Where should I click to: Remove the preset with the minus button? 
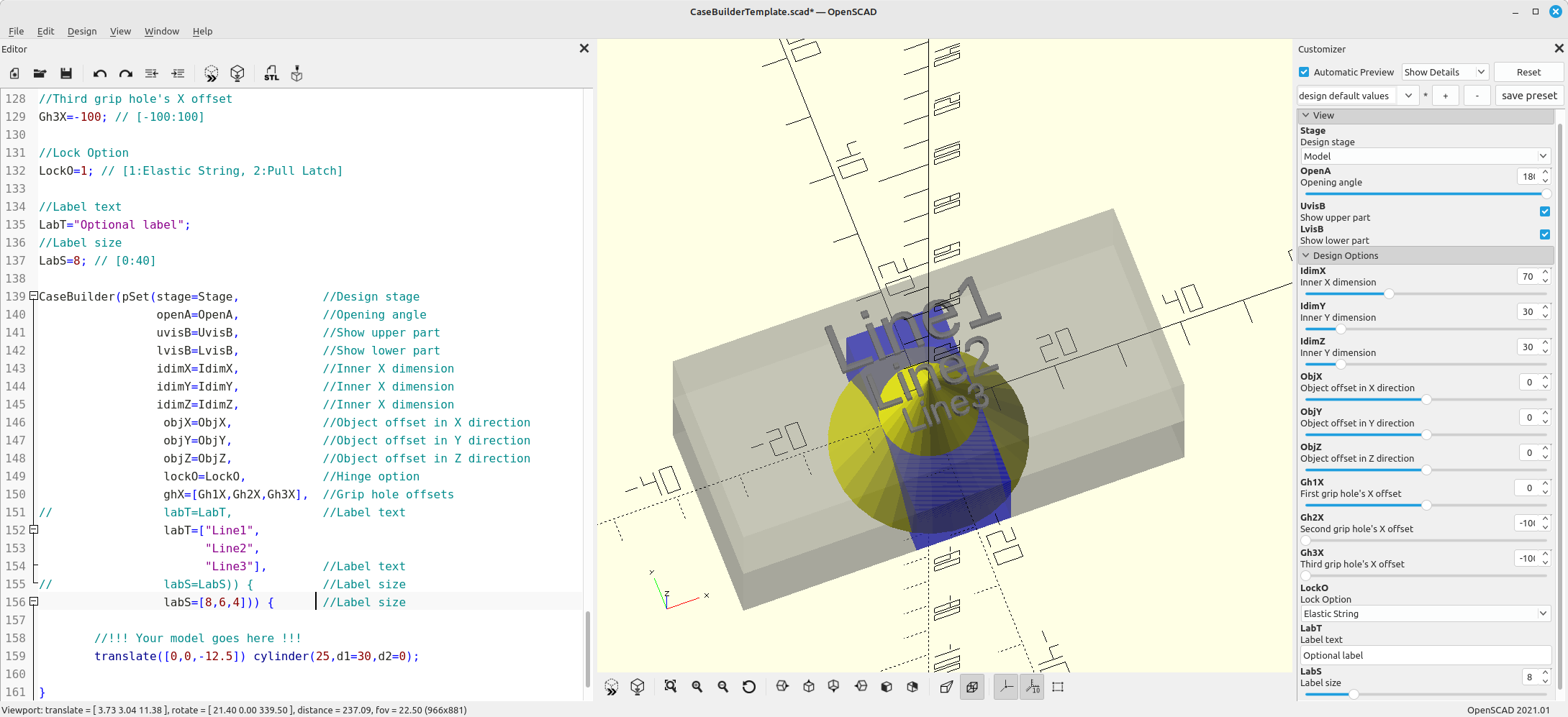point(1477,96)
